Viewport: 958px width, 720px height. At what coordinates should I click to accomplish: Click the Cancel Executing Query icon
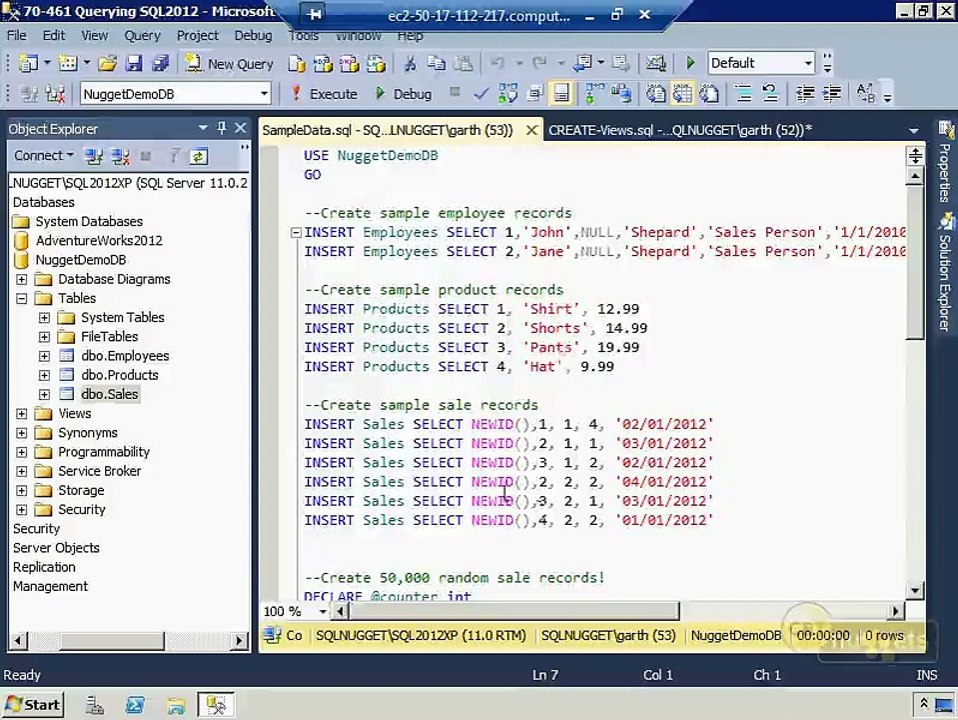(x=454, y=93)
